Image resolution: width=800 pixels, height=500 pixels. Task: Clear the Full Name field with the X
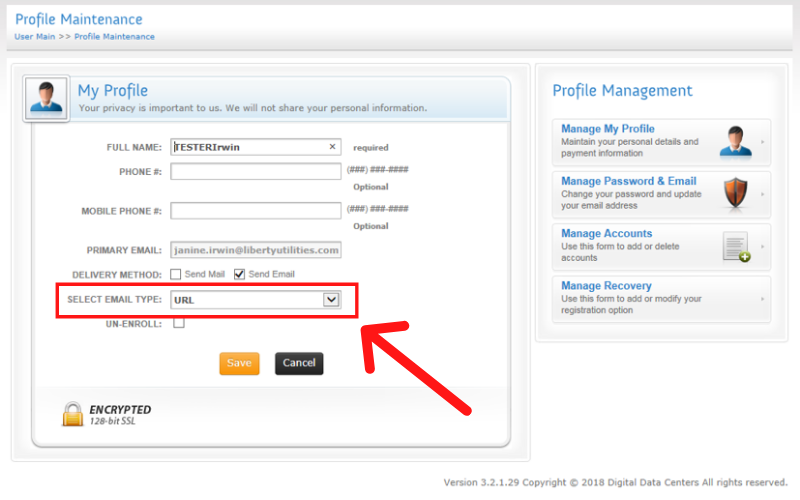[x=332, y=147]
